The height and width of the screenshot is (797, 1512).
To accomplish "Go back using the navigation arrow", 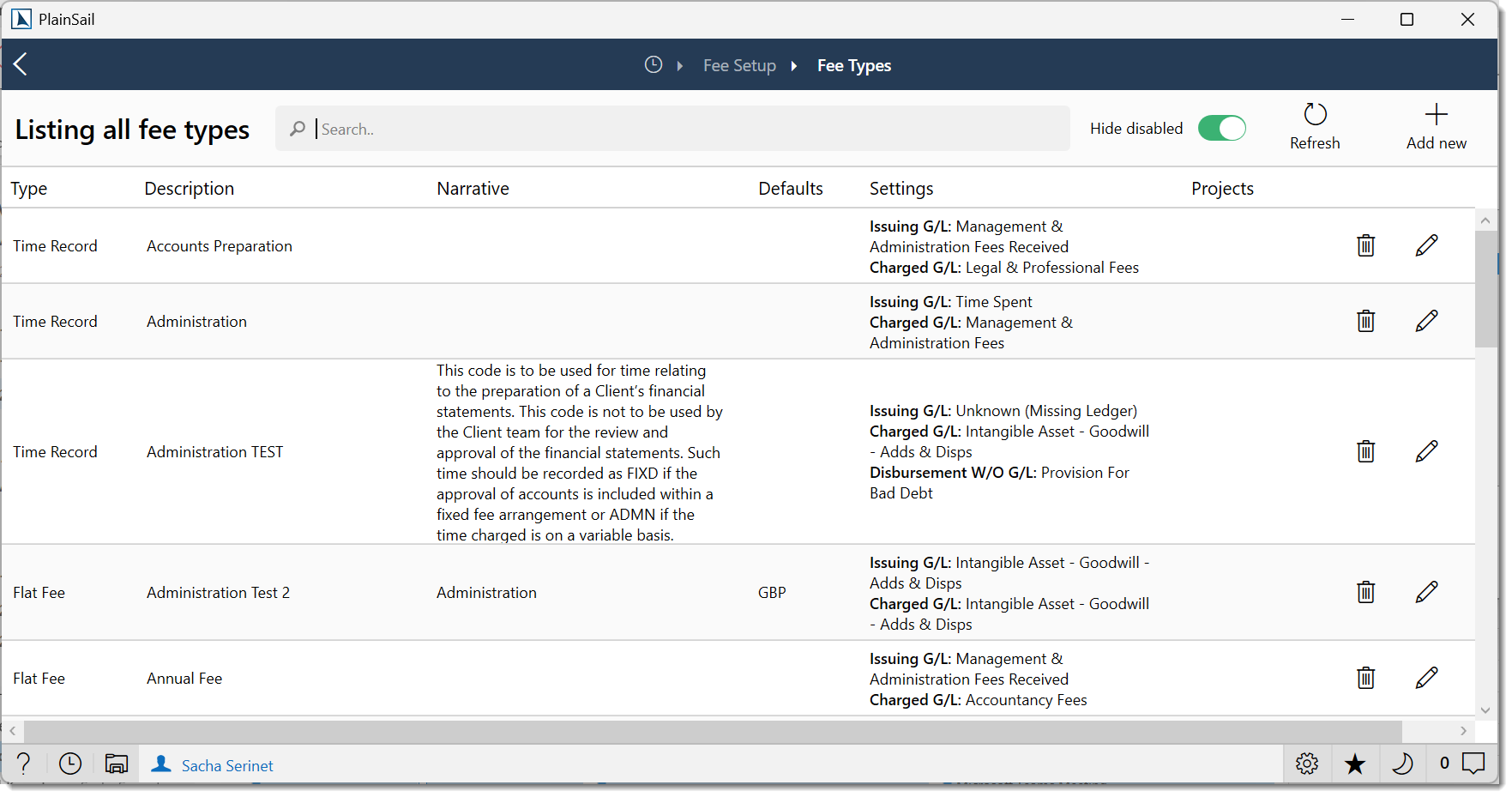I will click(x=21, y=64).
